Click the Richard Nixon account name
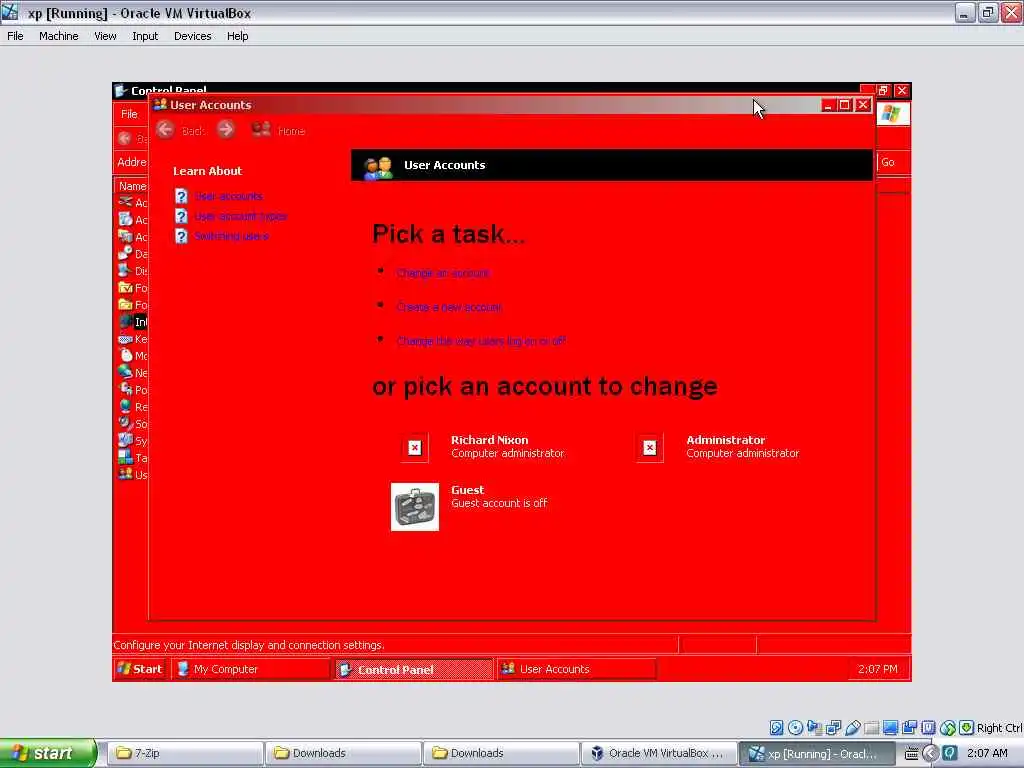This screenshot has height=768, width=1024. pyautogui.click(x=490, y=440)
